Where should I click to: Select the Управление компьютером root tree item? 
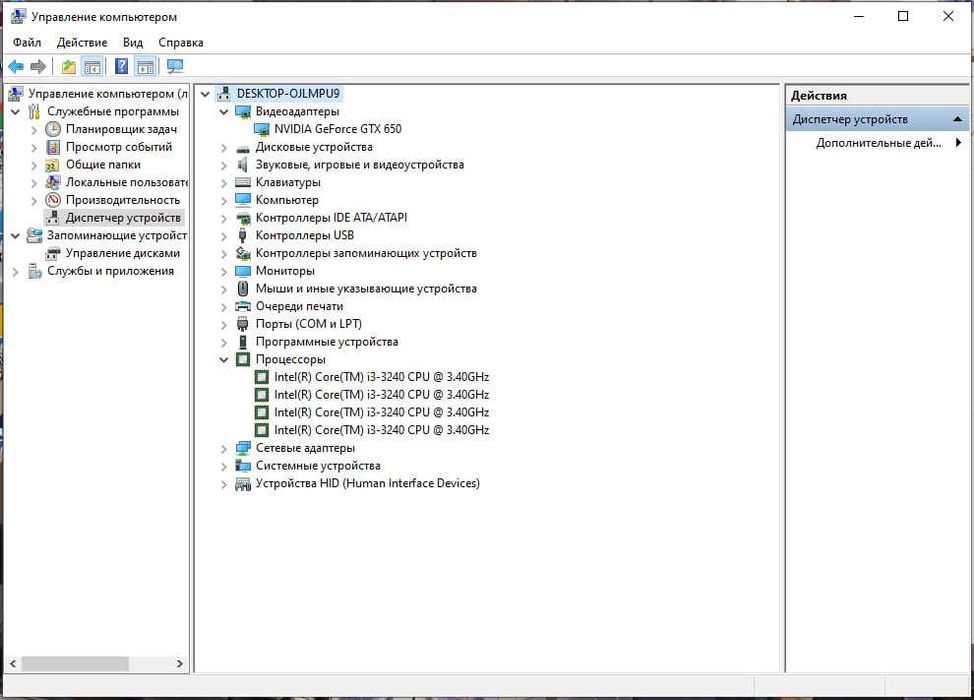107,94
